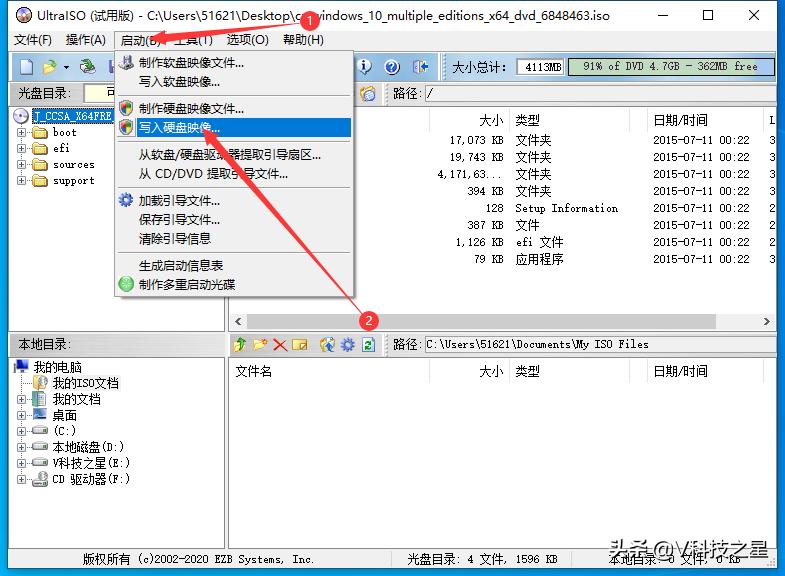Click the 我的电脑 computer icon
This screenshot has height=576, width=785.
(21, 366)
